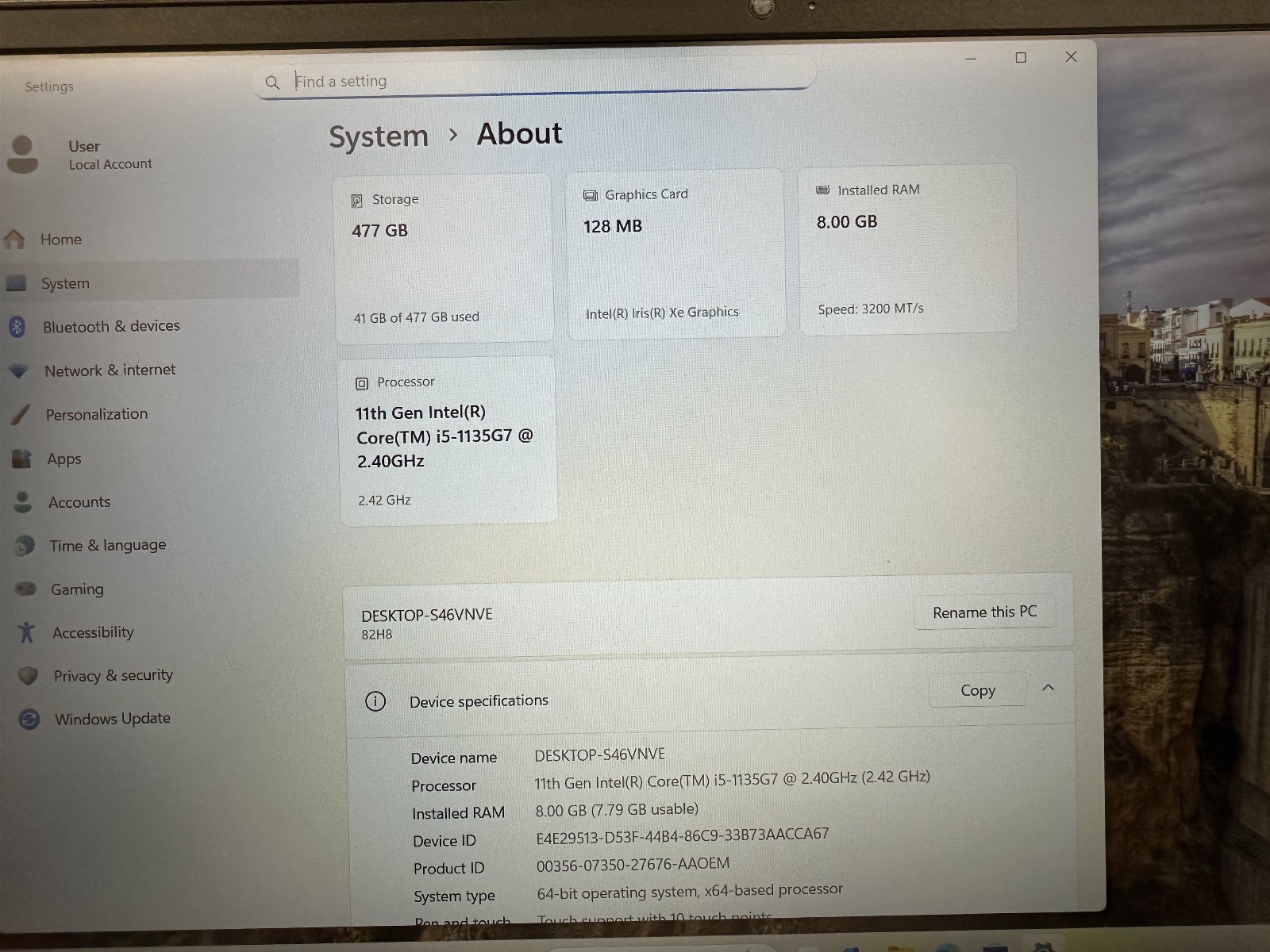This screenshot has height=952, width=1270.
Task: Click Speed: 3200 MT/s text
Action: [871, 309]
